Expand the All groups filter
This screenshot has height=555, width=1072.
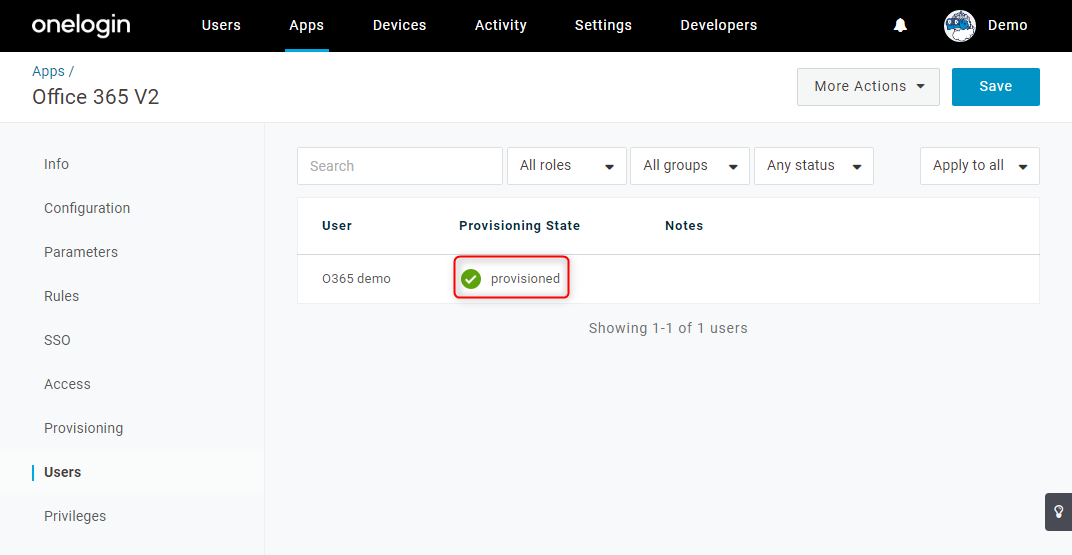(690, 166)
